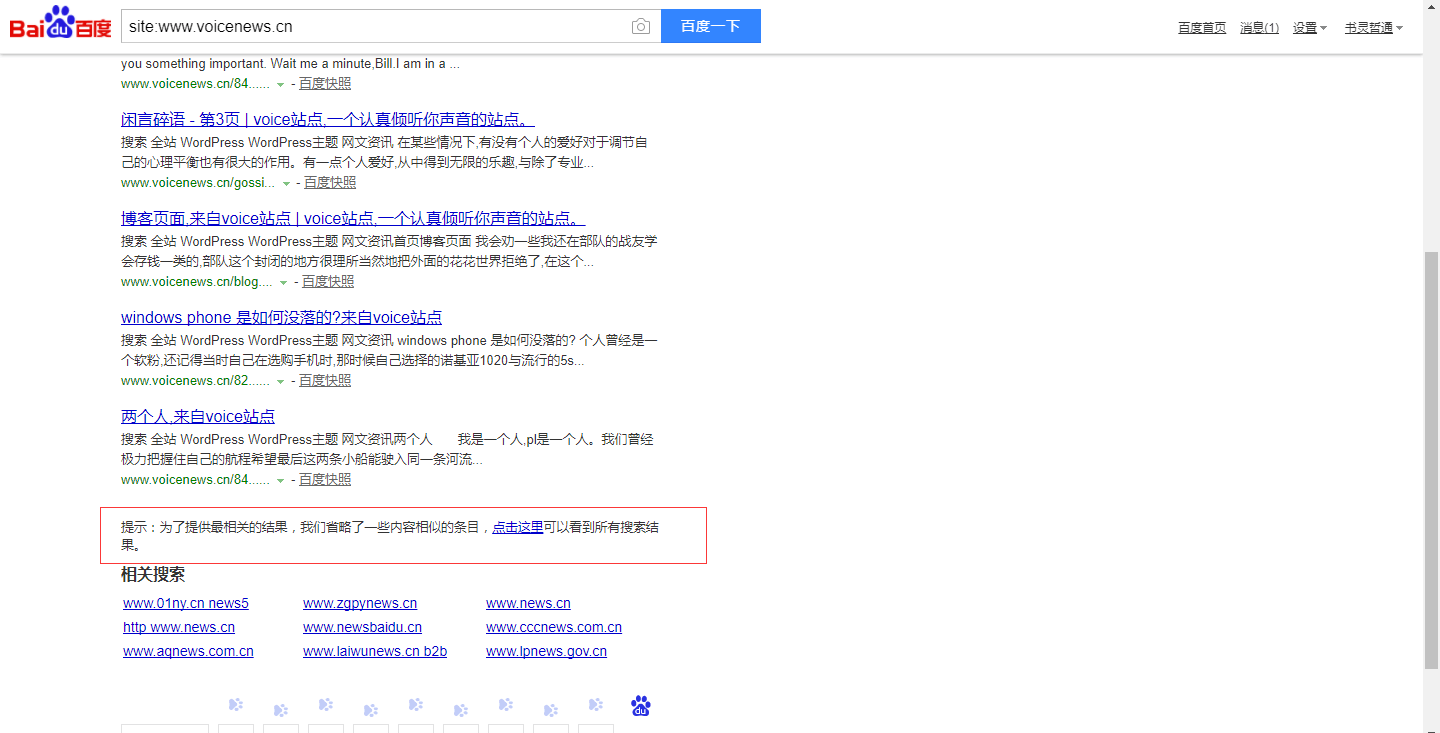Click the 百度一下 search button
The image size is (1440, 733).
711,26
